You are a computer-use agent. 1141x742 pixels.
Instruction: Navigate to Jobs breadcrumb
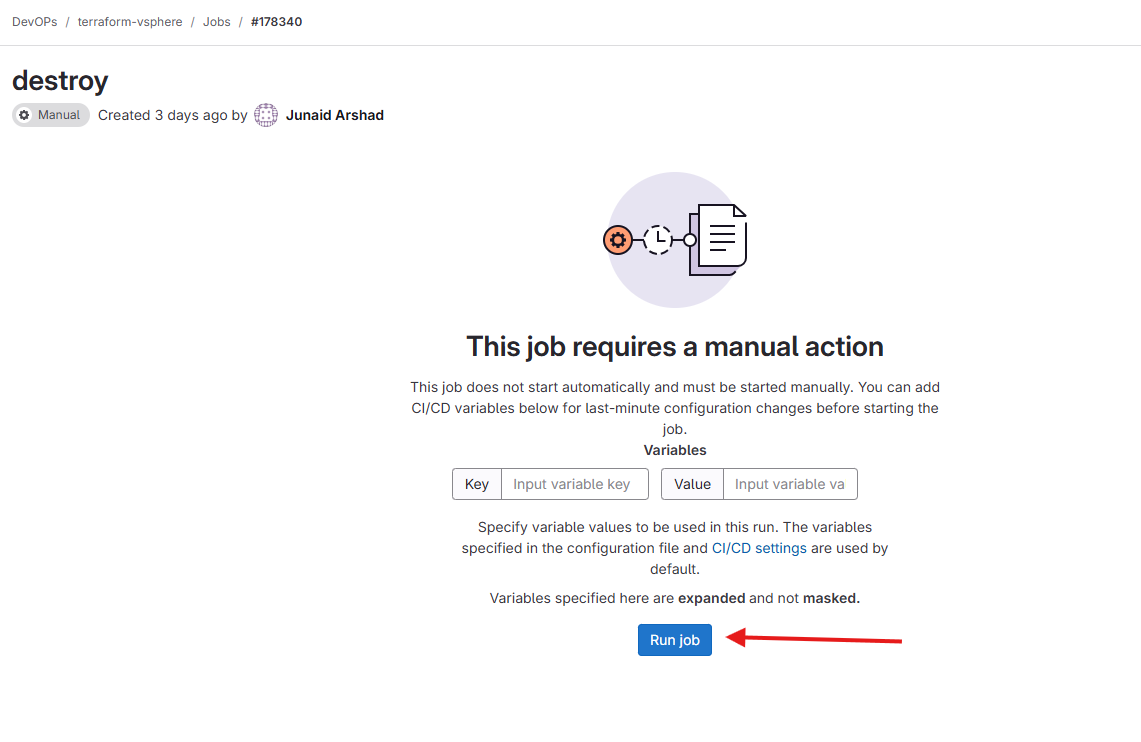217,22
